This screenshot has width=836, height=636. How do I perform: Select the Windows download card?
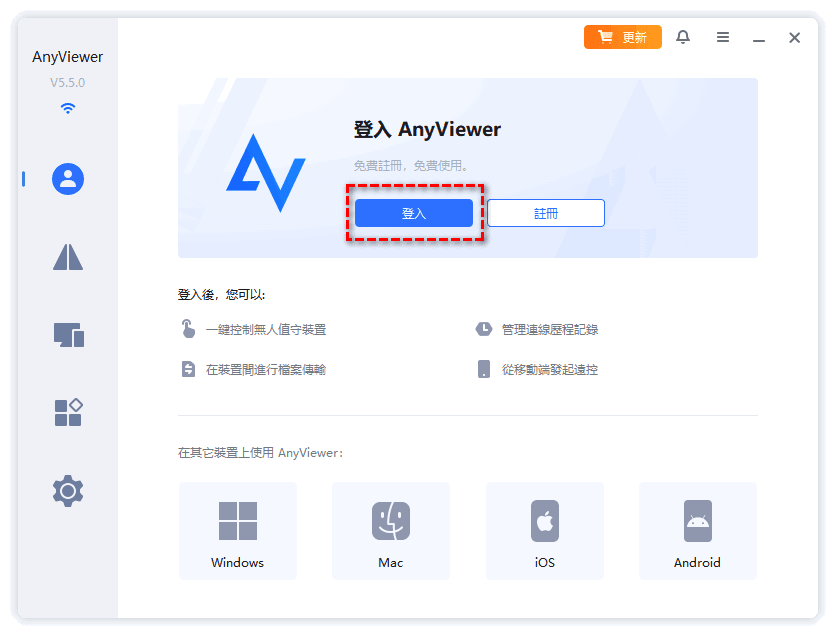click(238, 531)
